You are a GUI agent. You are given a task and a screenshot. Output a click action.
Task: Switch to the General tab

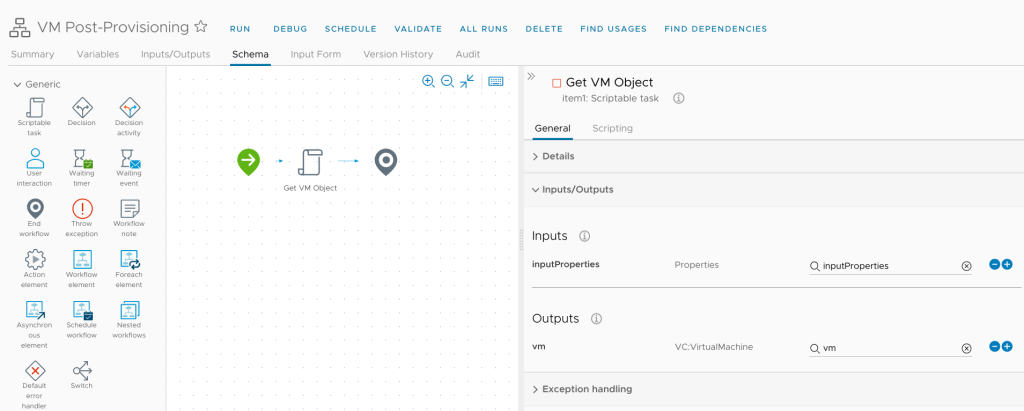pyautogui.click(x=552, y=129)
